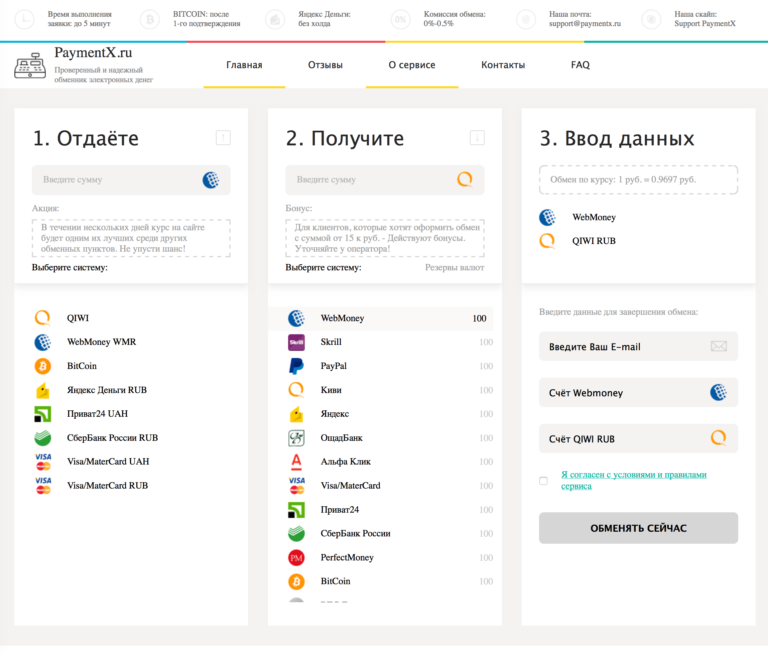The width and height of the screenshot is (768, 653).
Task: Click WebMoney entry in Ввод данных panel
Action: (578, 217)
